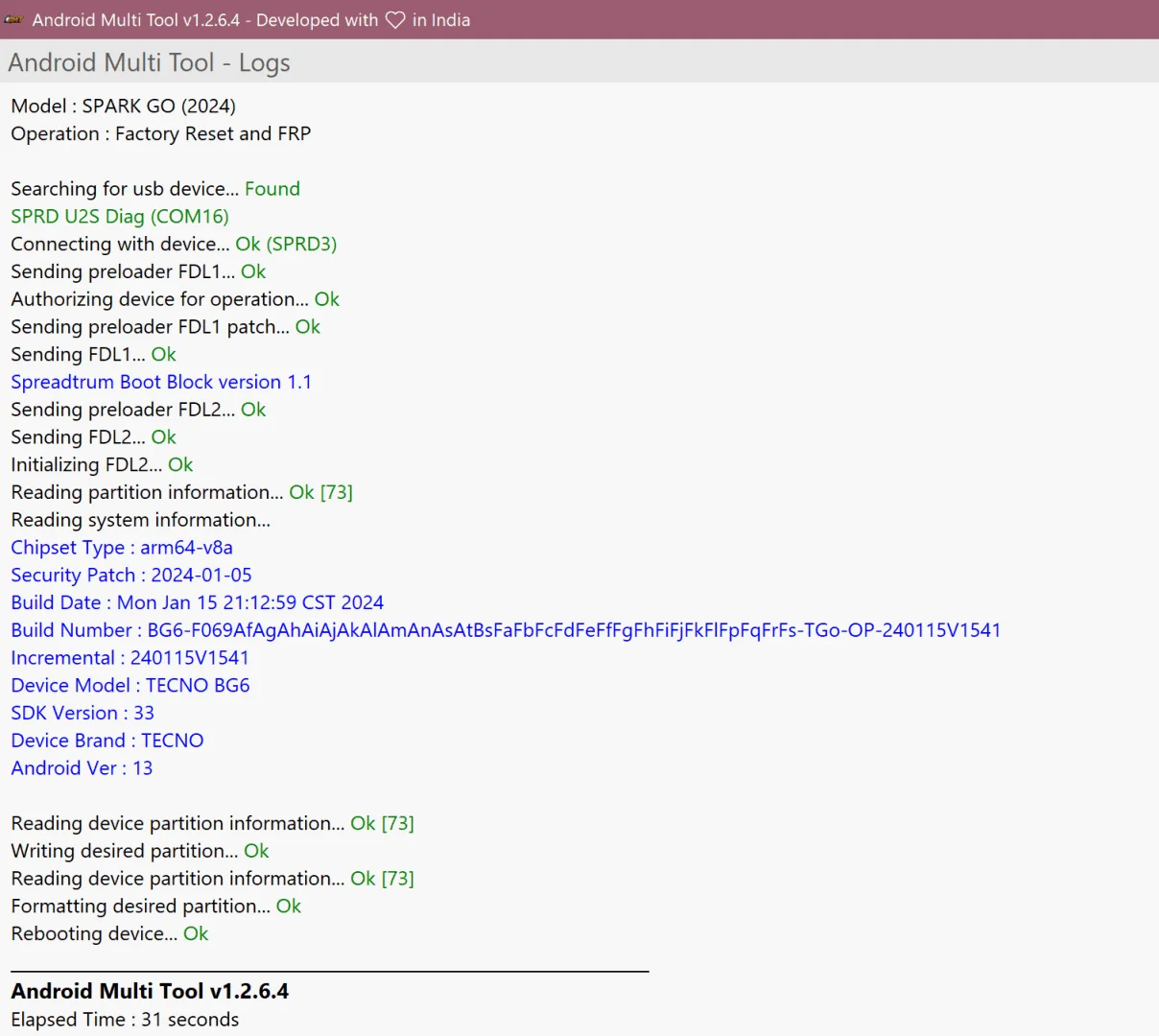This screenshot has width=1159, height=1036.
Task: Click 'Reading partition information... Ok [73]' line
Action: coord(182,492)
